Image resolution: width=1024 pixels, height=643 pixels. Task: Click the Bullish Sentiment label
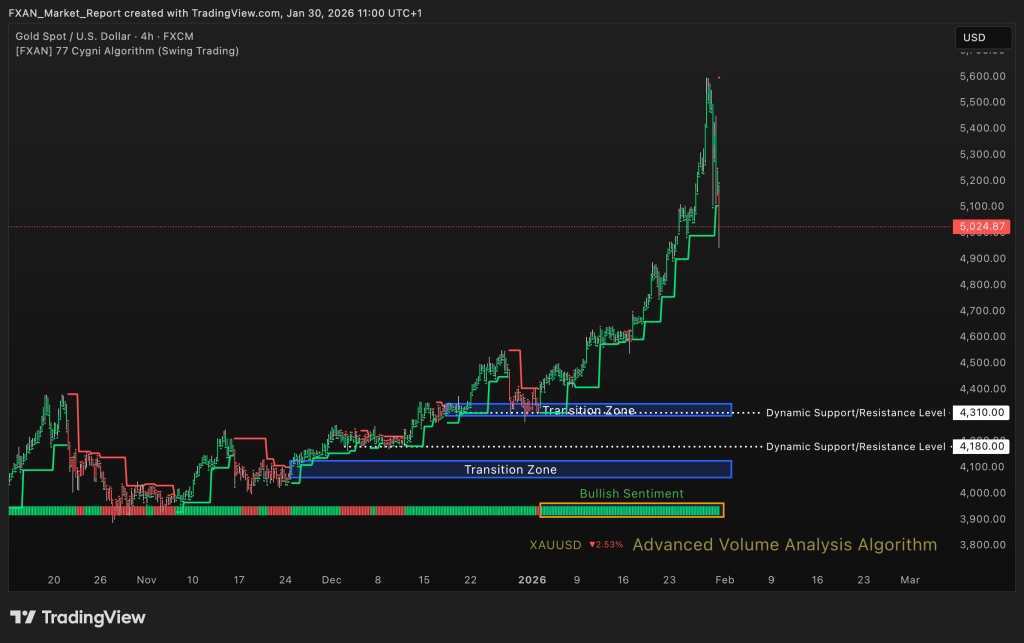pos(631,493)
